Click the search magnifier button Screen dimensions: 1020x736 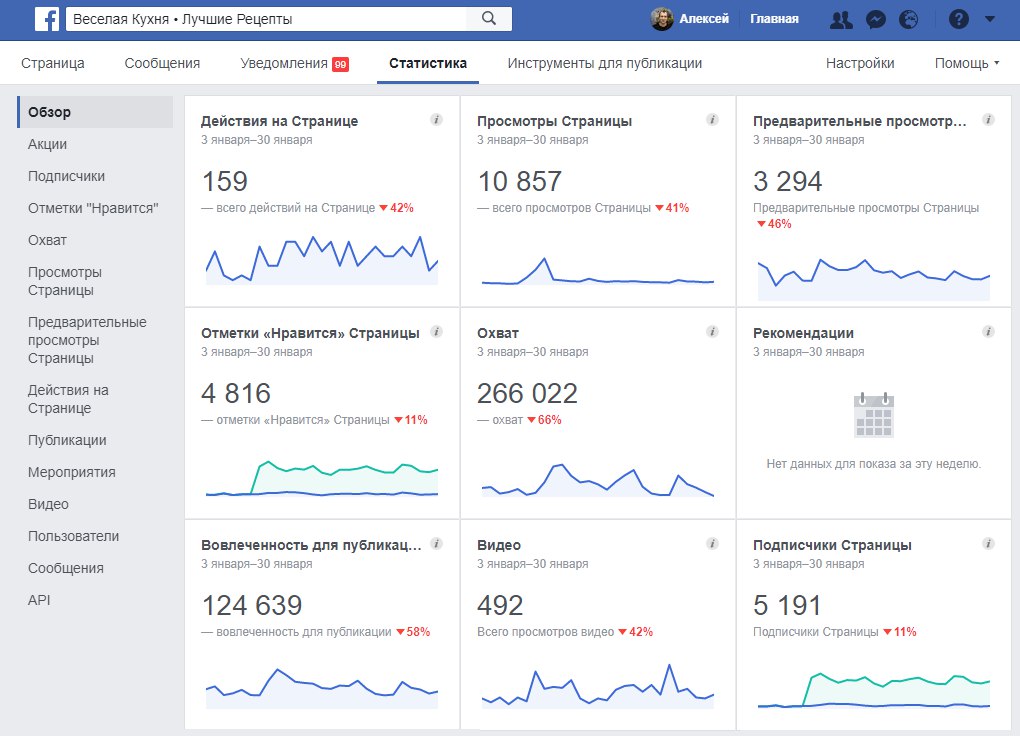click(x=489, y=19)
